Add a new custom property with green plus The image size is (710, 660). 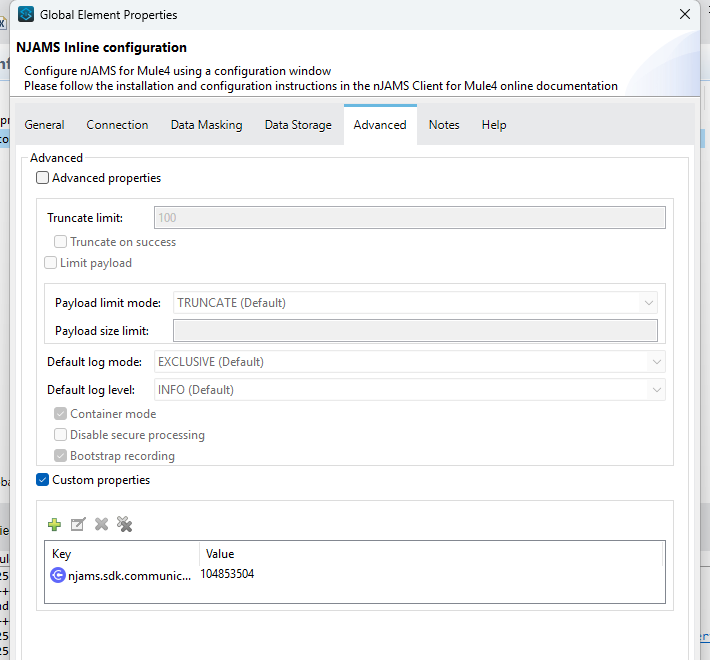coord(54,524)
